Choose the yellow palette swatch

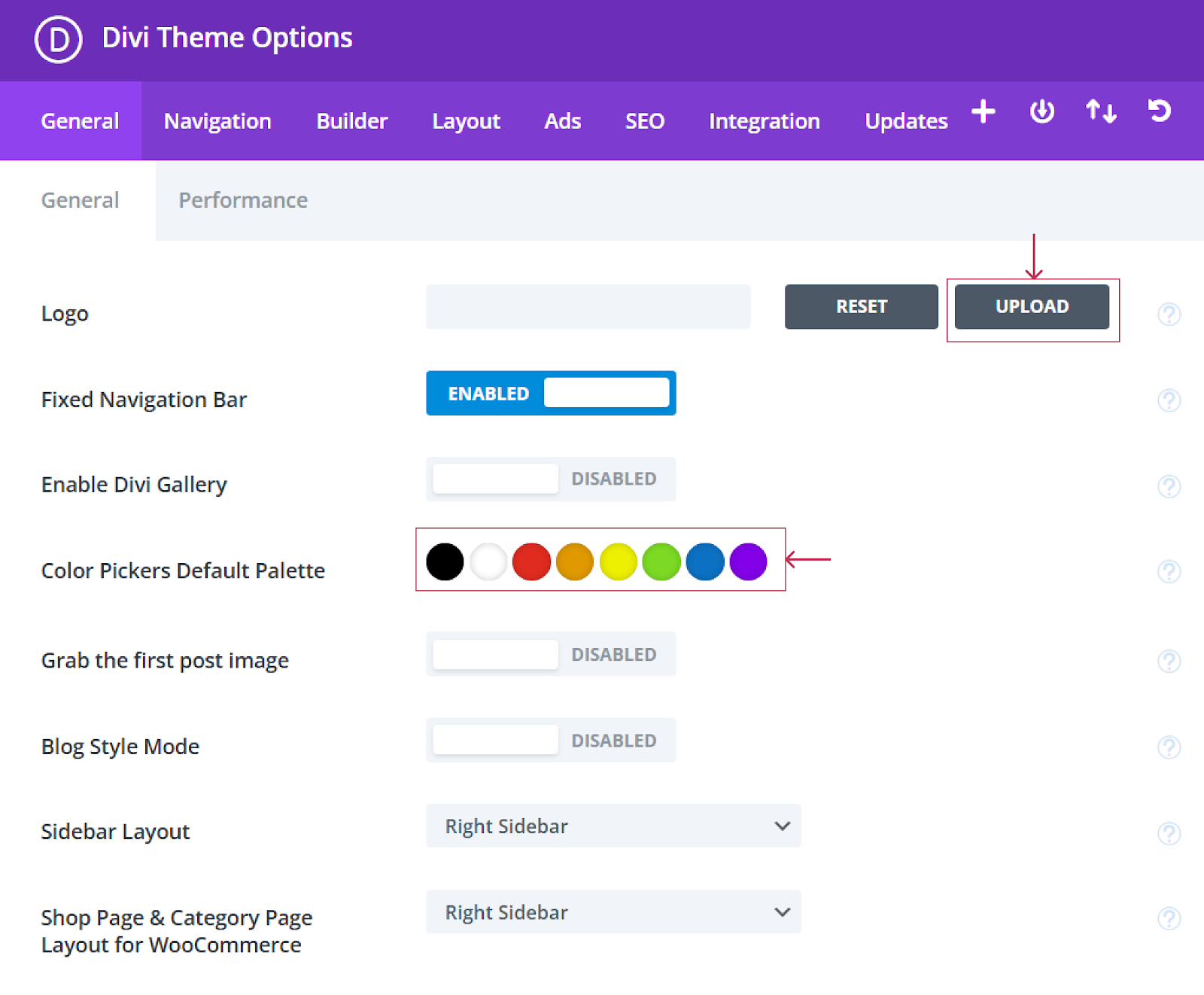619,561
